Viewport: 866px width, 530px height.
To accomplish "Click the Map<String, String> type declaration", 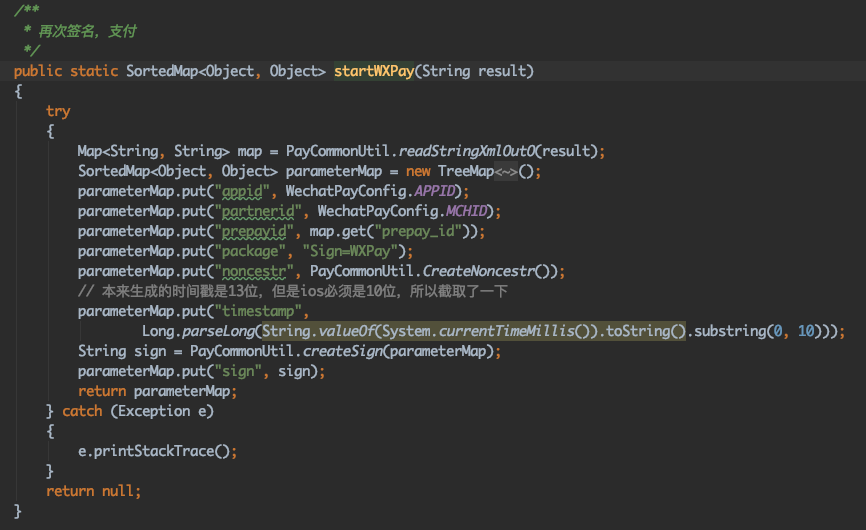I will pyautogui.click(x=154, y=151).
